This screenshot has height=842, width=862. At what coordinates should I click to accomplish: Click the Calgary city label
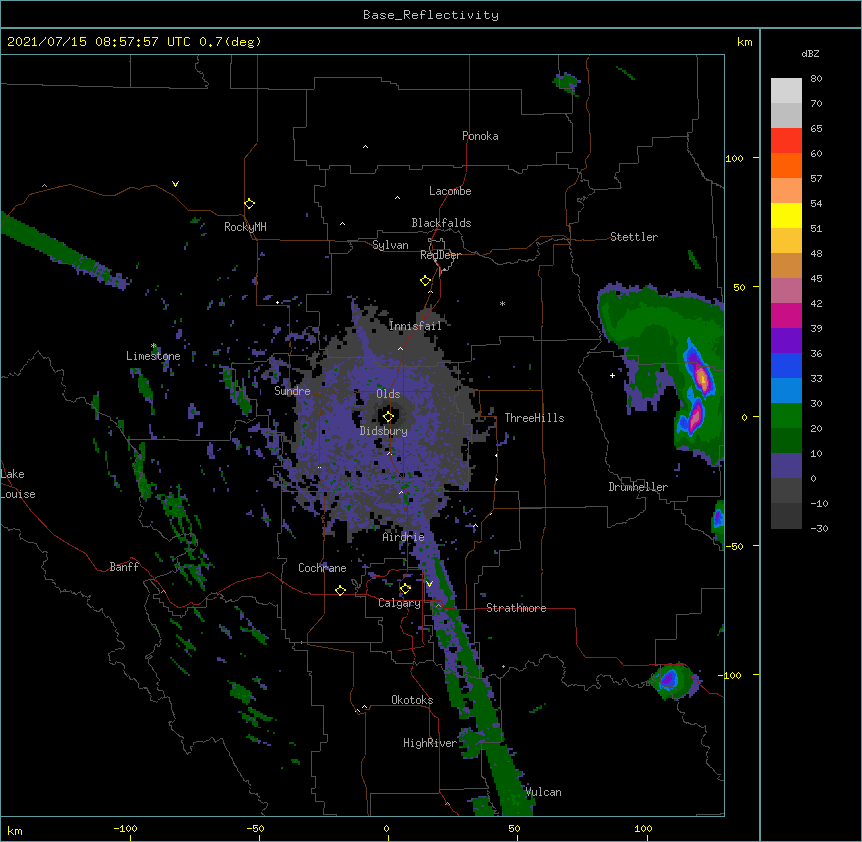coord(399,603)
